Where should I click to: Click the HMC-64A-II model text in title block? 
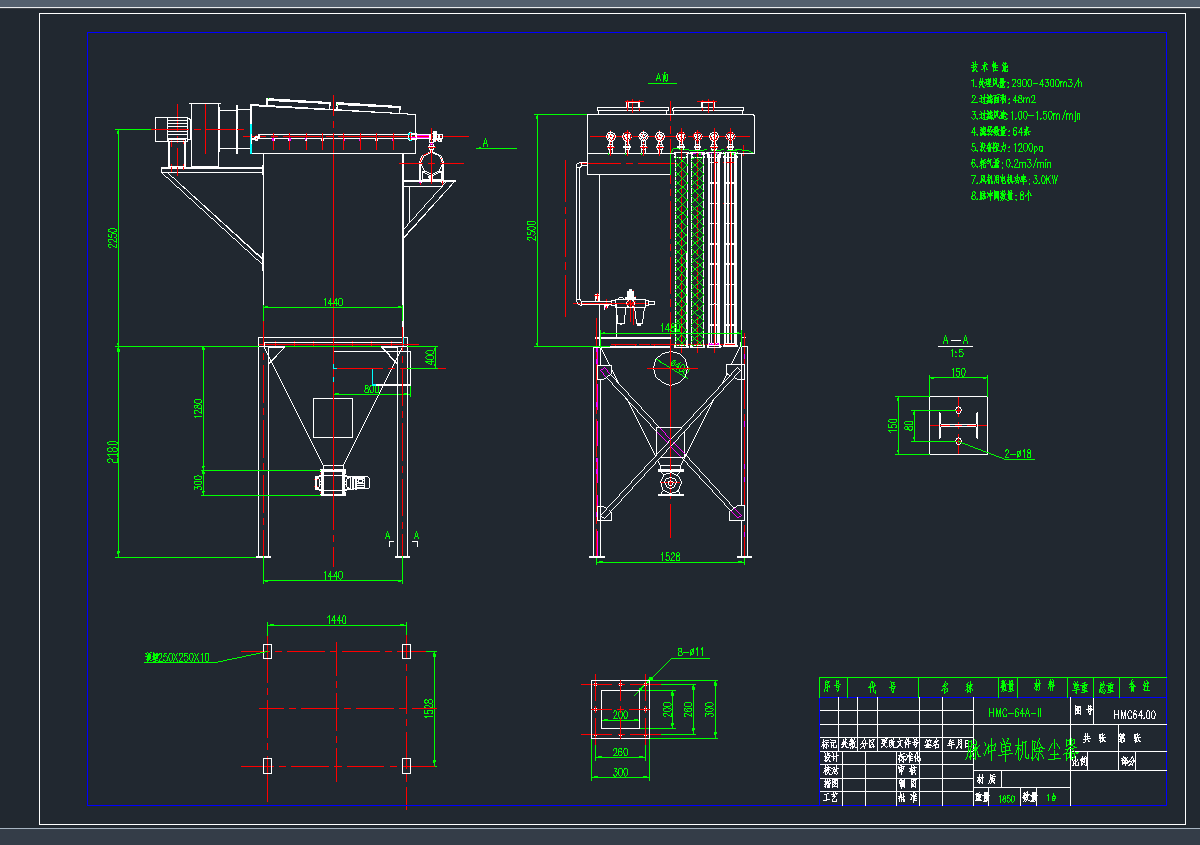coord(1015,713)
